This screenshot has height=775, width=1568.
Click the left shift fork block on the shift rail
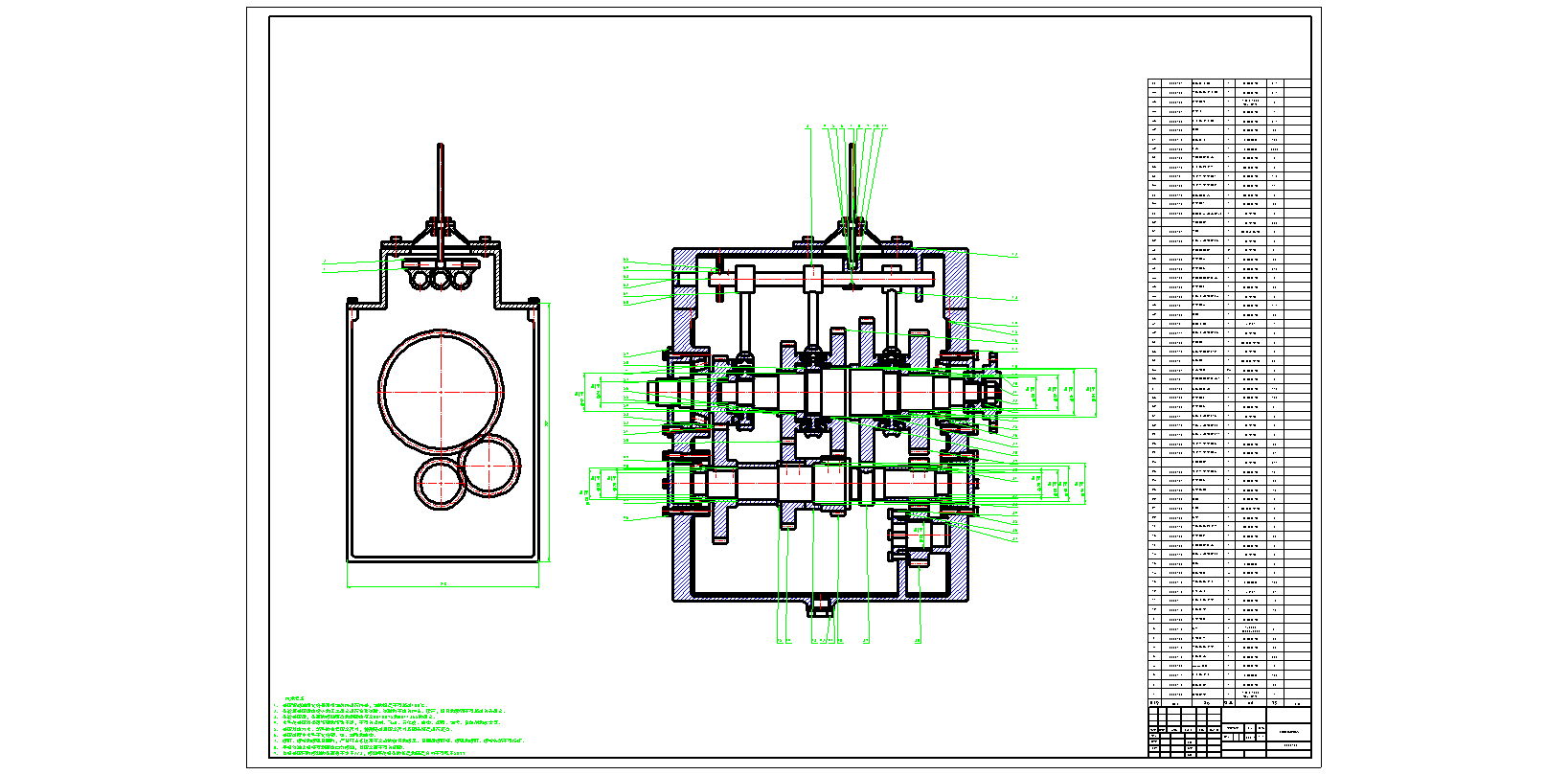[x=745, y=279]
